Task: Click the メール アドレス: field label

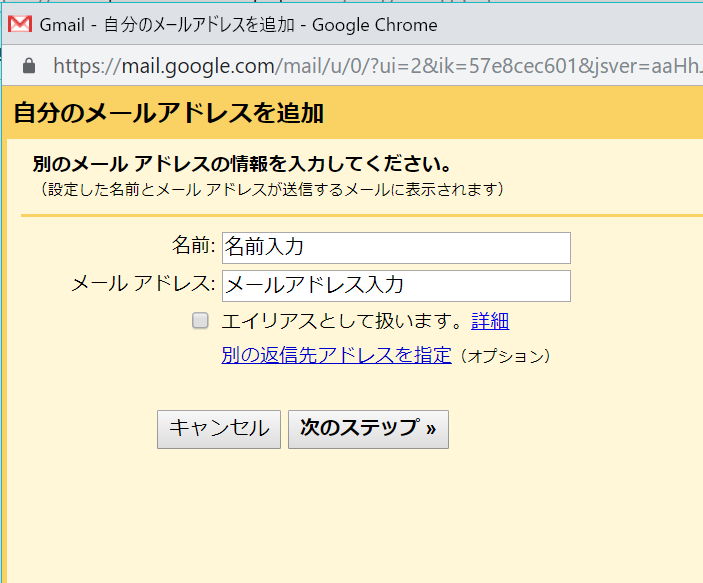Action: [x=143, y=284]
